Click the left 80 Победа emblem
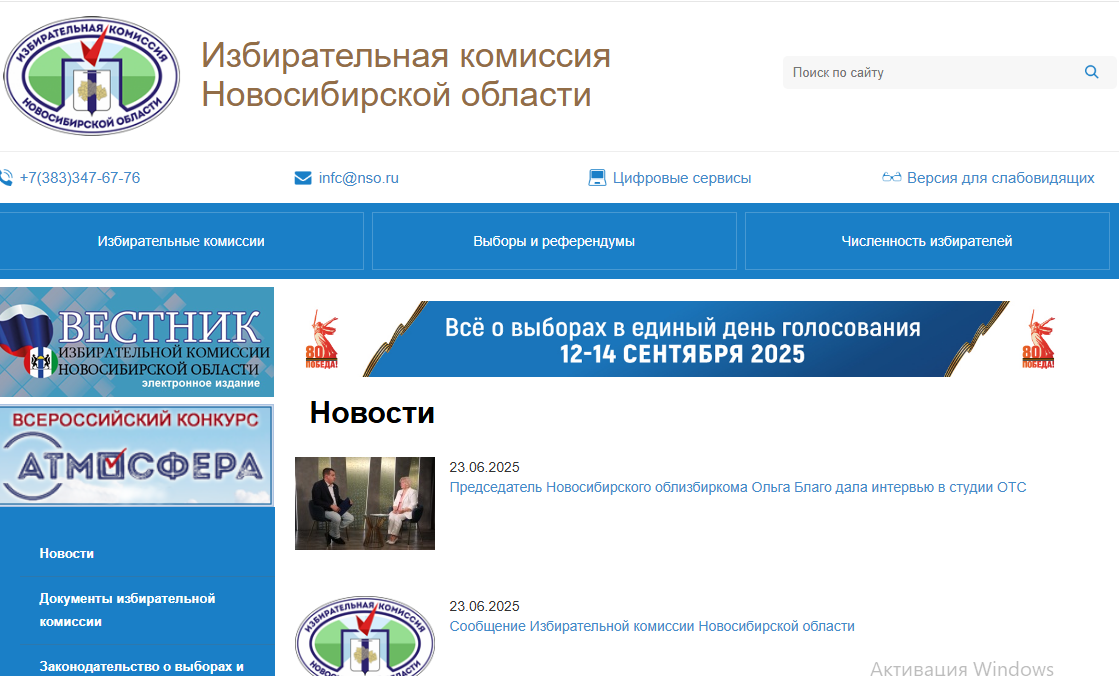1119x676 pixels. 322,340
